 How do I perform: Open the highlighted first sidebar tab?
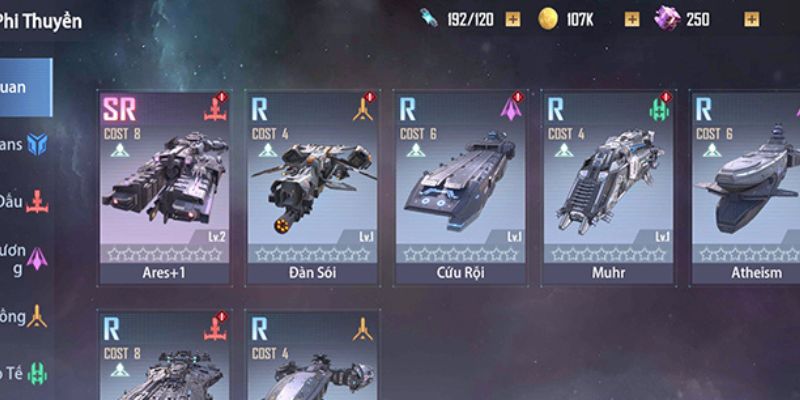(26, 87)
